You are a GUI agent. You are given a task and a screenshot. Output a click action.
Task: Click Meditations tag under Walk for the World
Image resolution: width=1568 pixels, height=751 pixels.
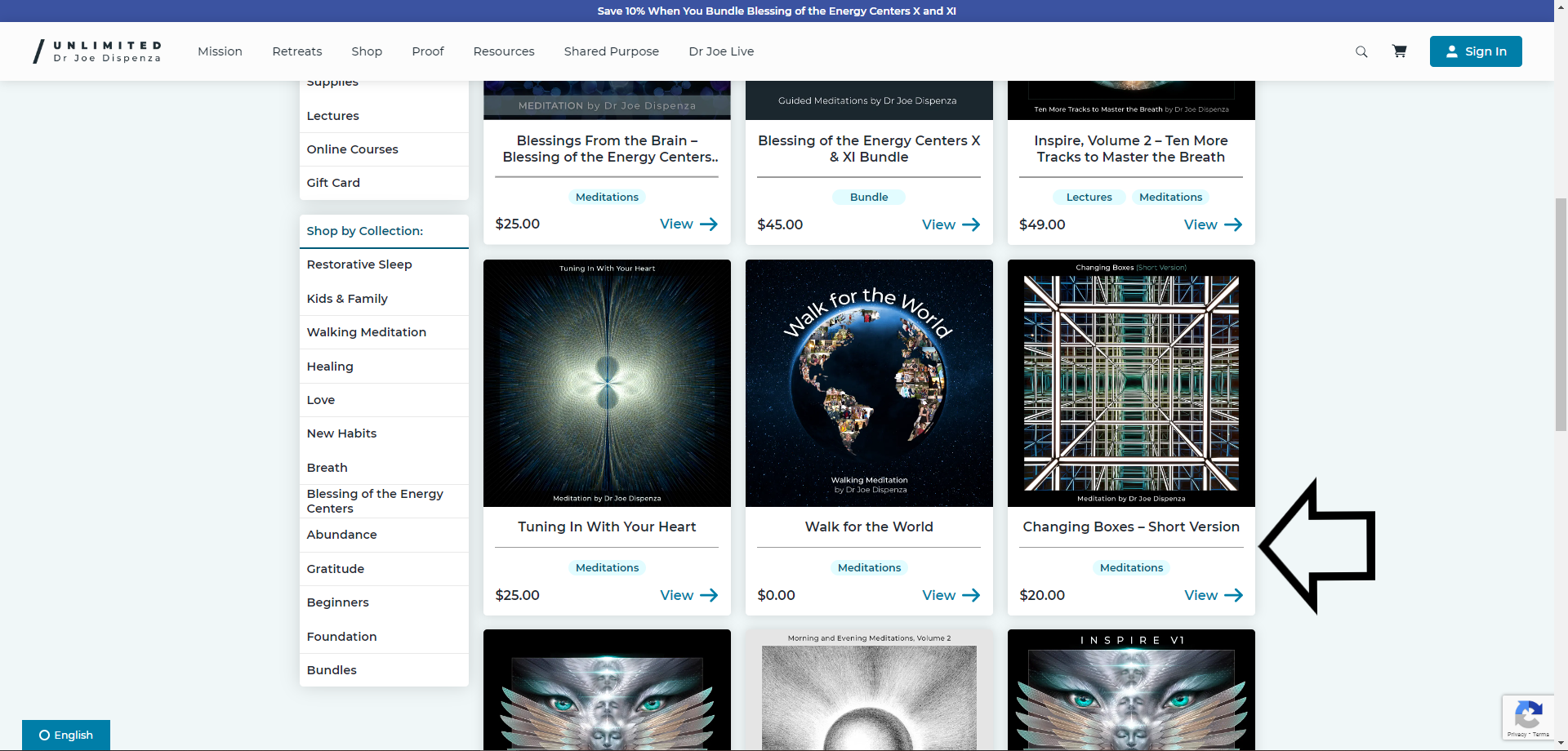pos(869,567)
